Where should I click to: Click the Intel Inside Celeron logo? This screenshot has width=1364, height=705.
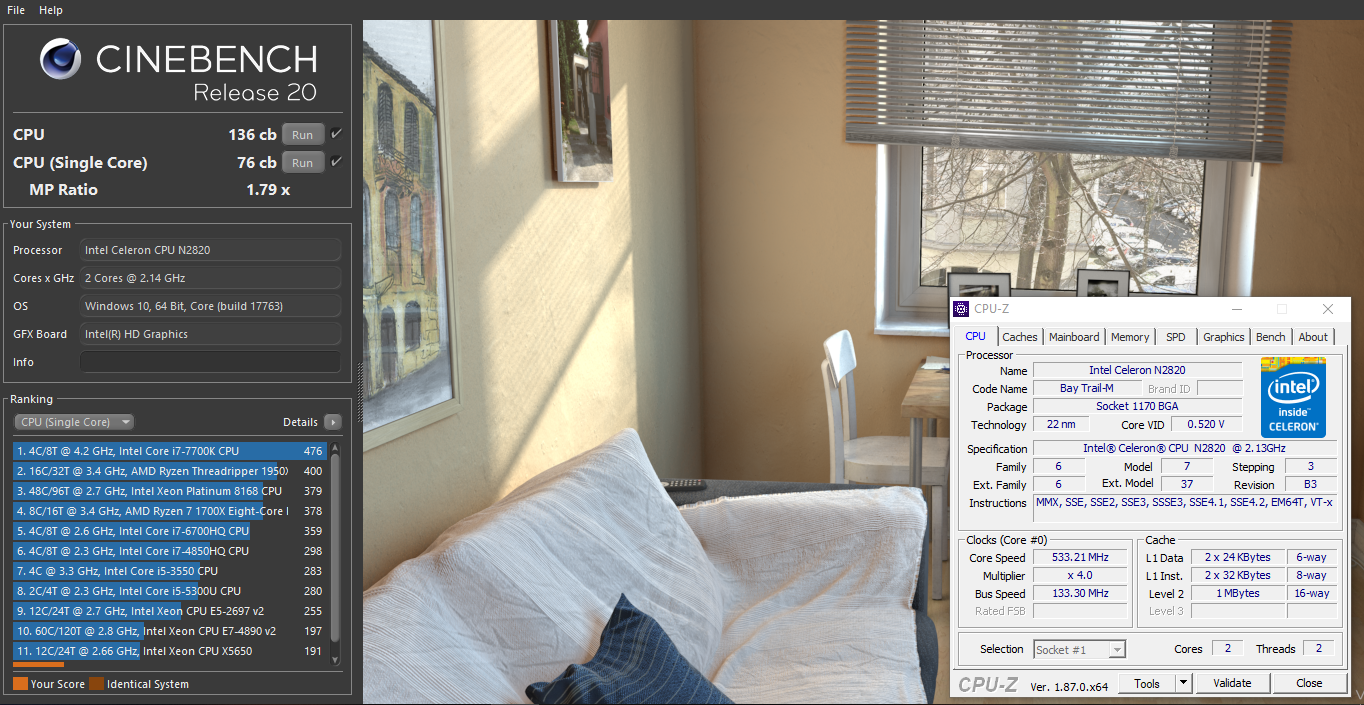[x=1293, y=397]
